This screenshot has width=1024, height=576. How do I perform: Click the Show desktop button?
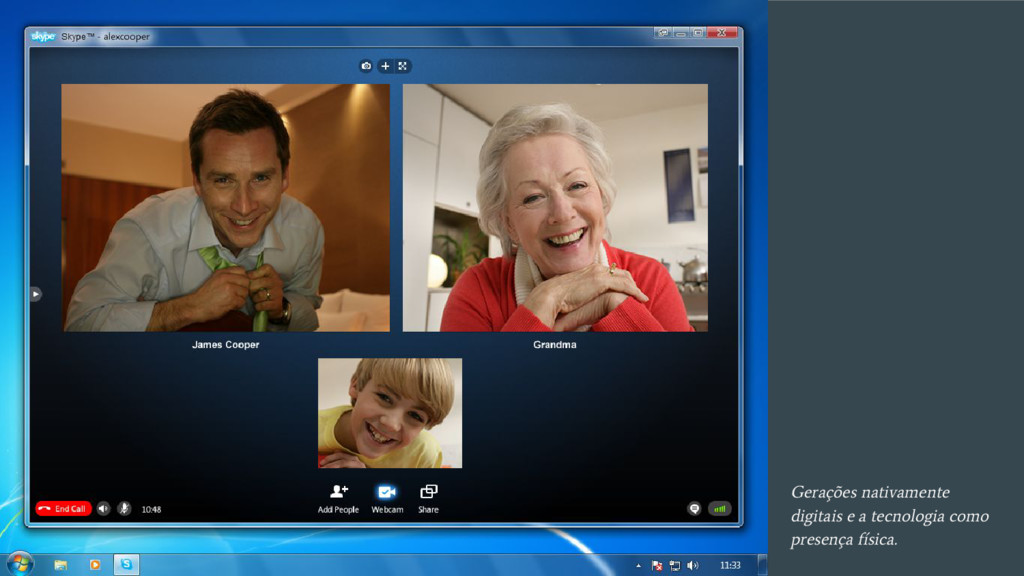(762, 565)
